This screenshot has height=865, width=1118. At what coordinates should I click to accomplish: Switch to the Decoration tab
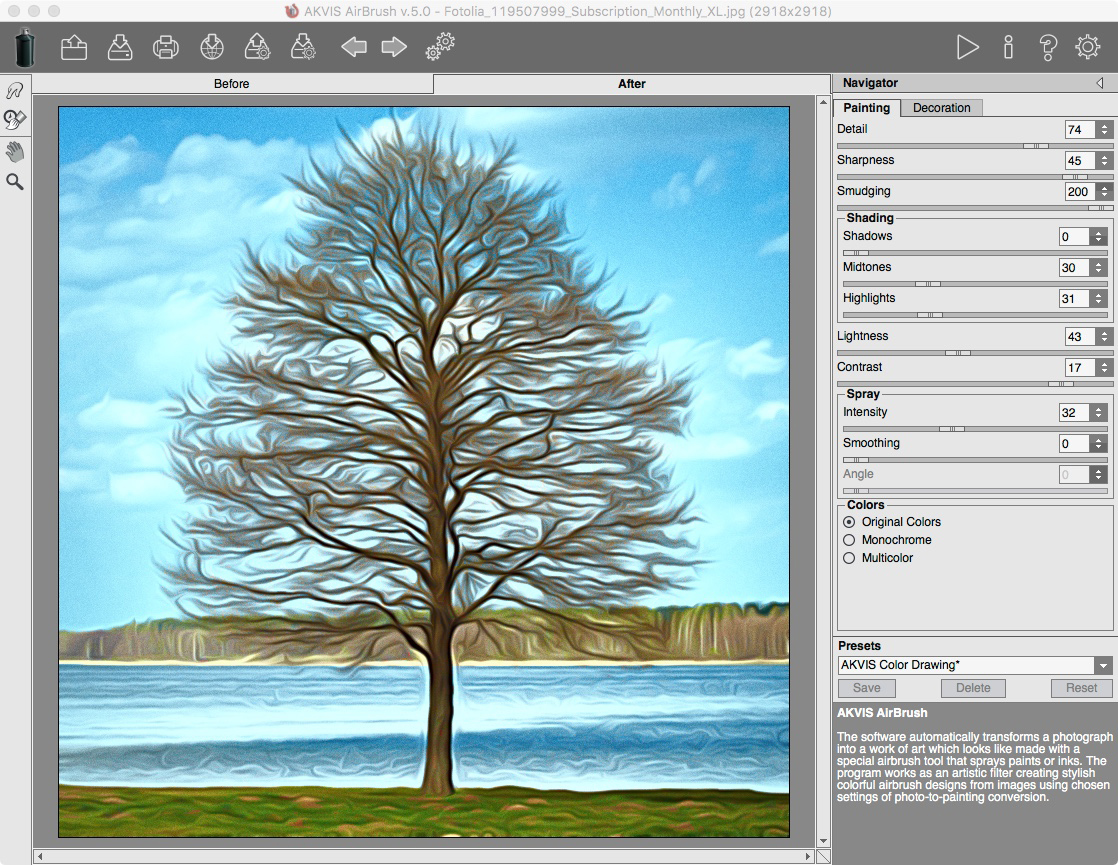pos(941,108)
